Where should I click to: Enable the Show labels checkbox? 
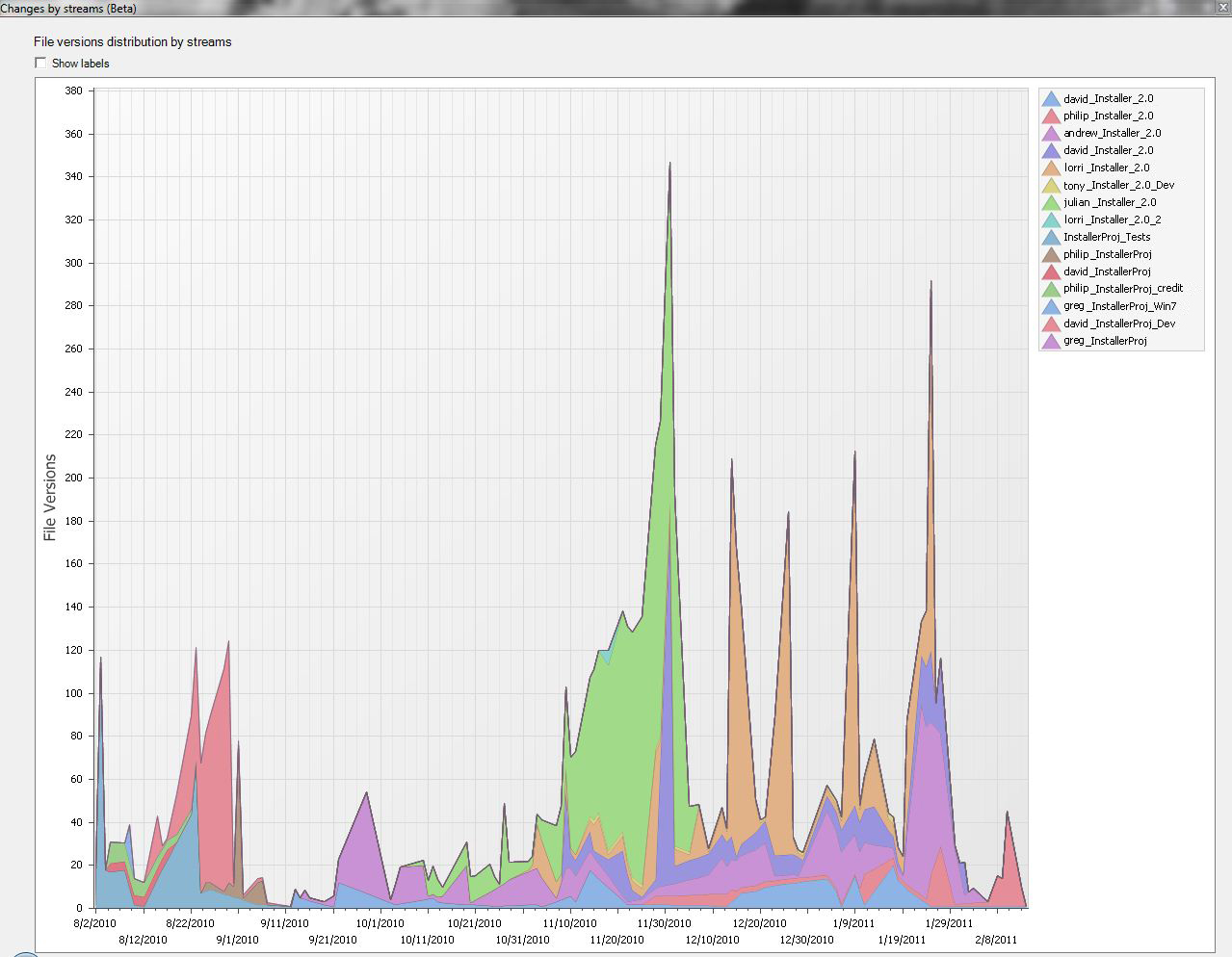point(40,63)
